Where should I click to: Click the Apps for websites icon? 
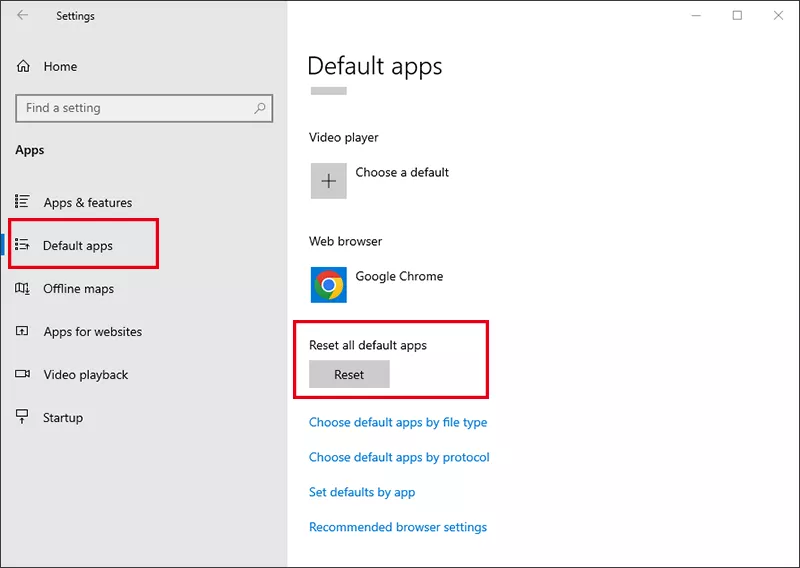(22, 331)
